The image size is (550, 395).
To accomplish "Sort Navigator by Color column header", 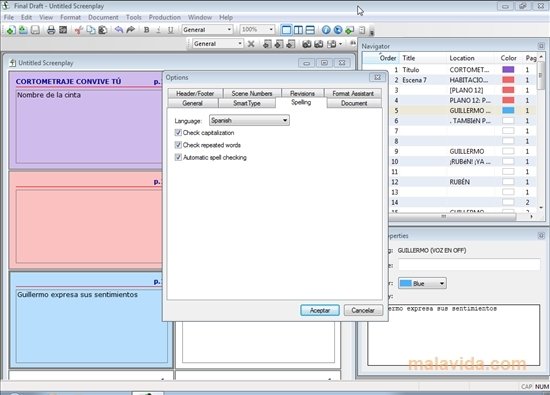I will (508, 58).
